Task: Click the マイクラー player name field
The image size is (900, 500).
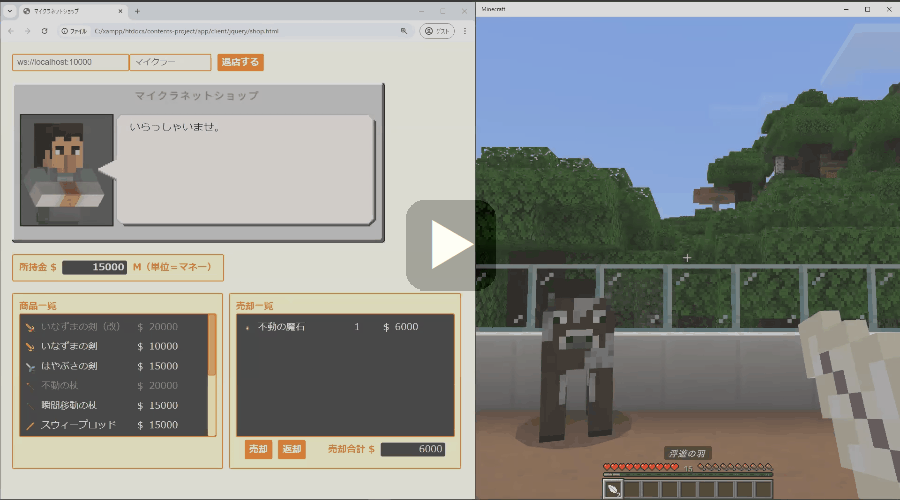Action: (170, 62)
